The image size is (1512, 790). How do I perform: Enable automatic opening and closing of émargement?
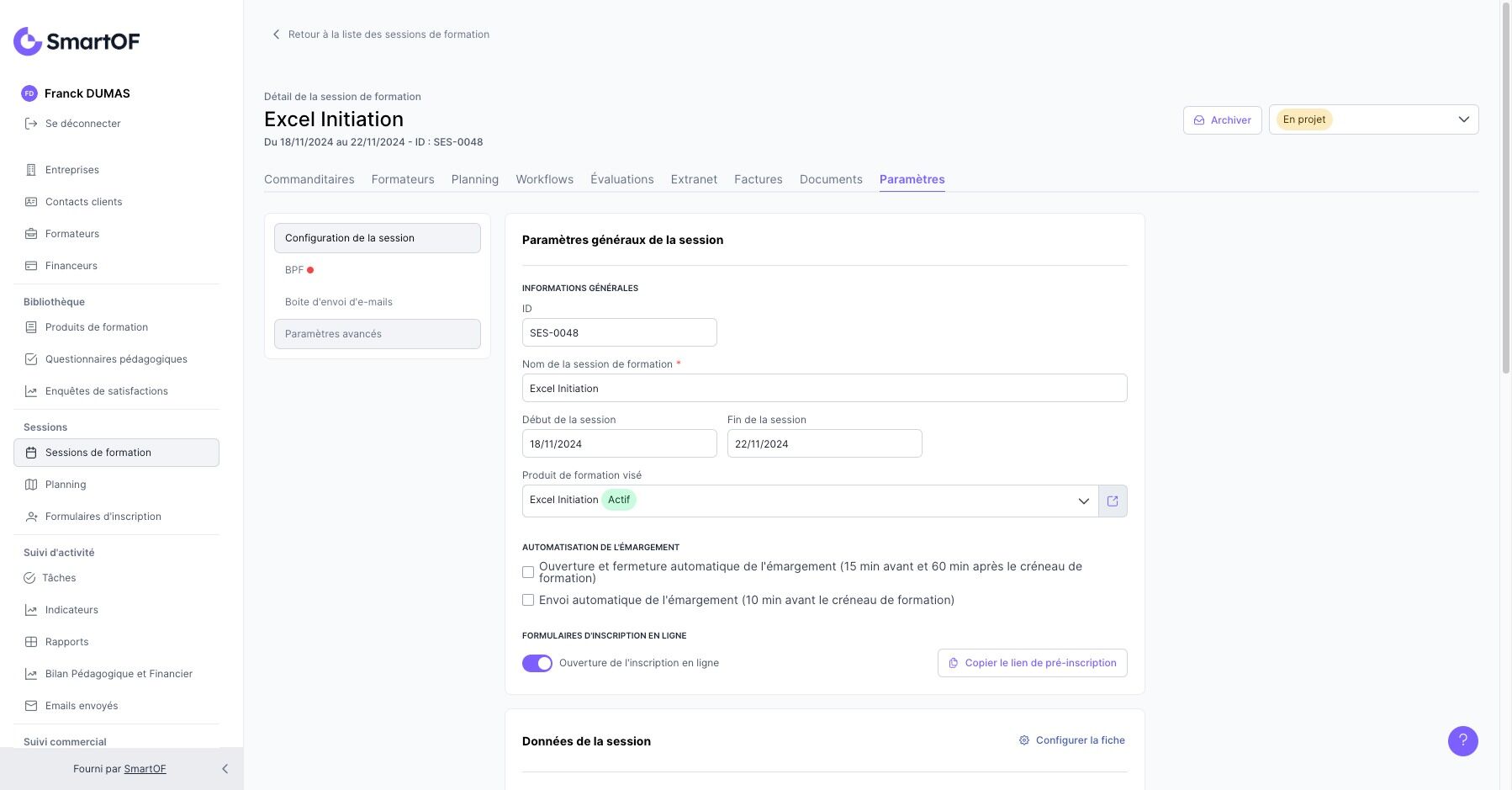[528, 572]
